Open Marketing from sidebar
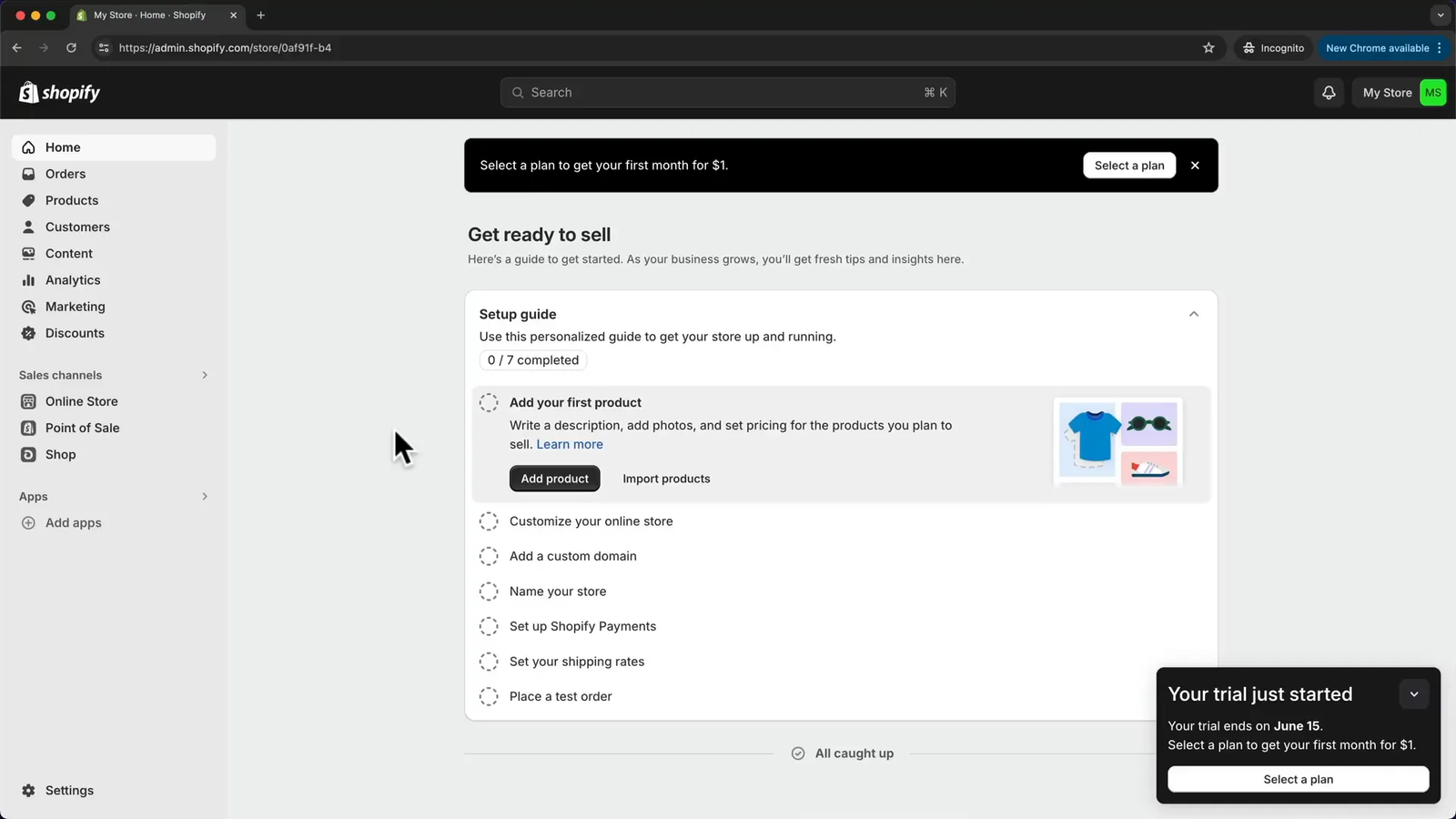The width and height of the screenshot is (1456, 819). click(114, 307)
